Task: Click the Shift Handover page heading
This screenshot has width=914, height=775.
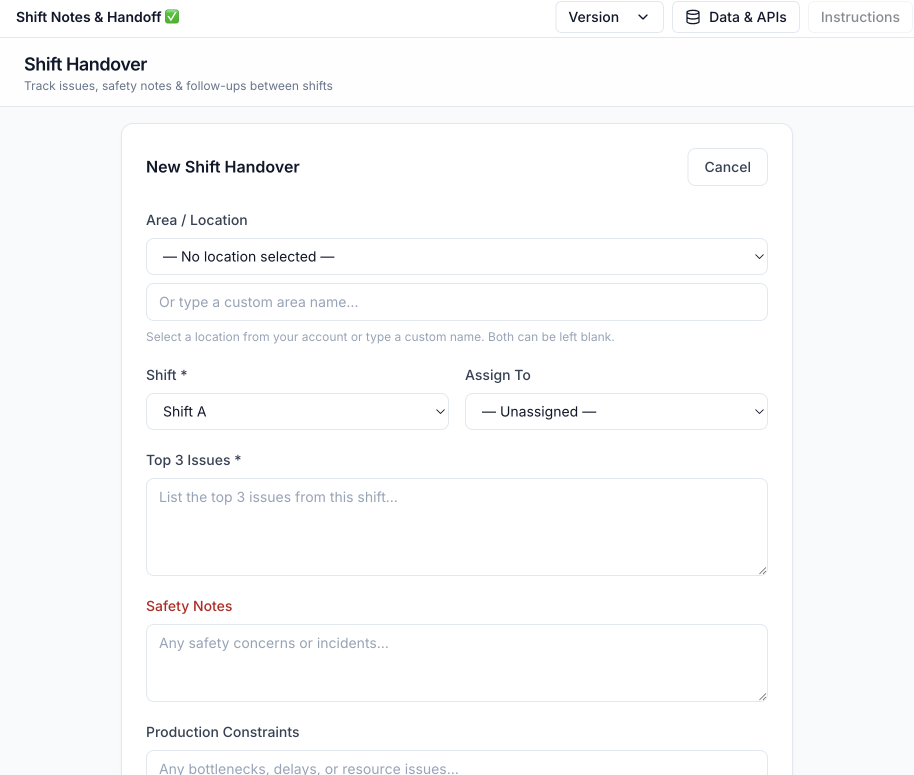Action: (x=85, y=64)
